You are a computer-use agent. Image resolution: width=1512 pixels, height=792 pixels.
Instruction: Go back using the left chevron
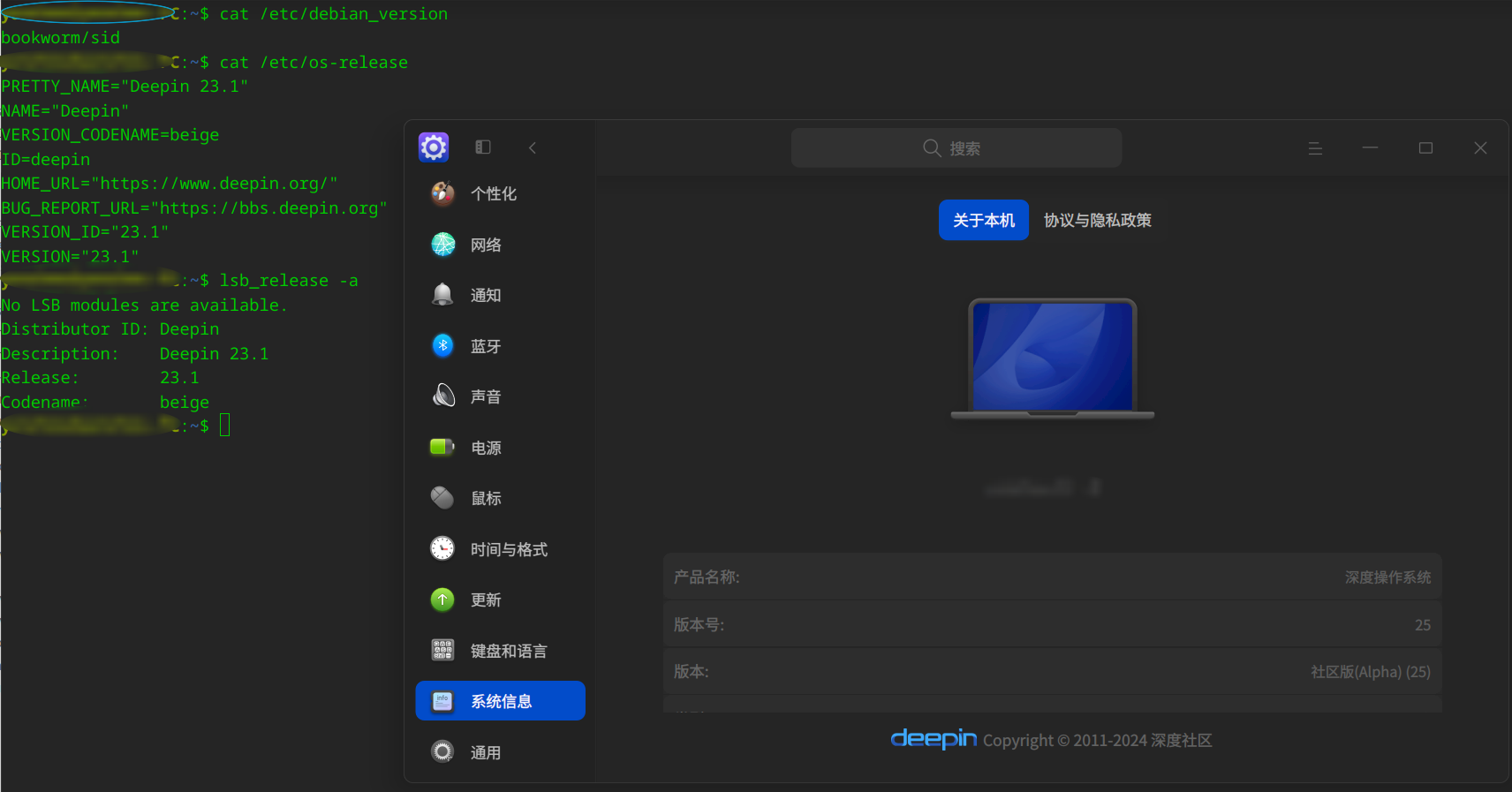click(533, 147)
